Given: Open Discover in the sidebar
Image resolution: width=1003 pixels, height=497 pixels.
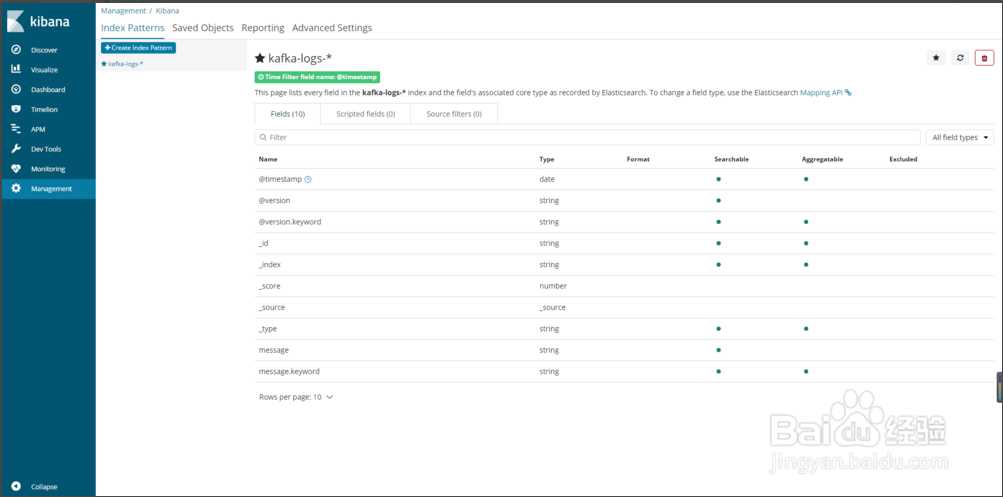Looking at the screenshot, I should point(44,50).
